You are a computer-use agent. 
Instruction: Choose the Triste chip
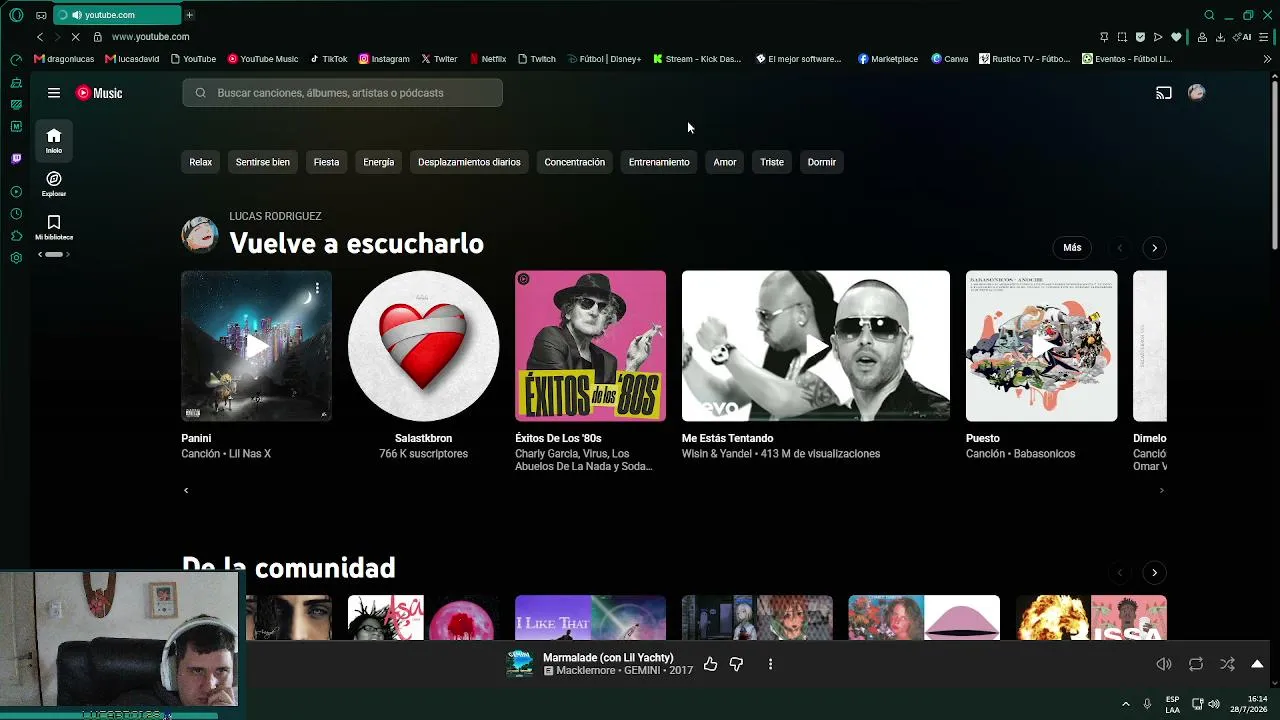772,162
